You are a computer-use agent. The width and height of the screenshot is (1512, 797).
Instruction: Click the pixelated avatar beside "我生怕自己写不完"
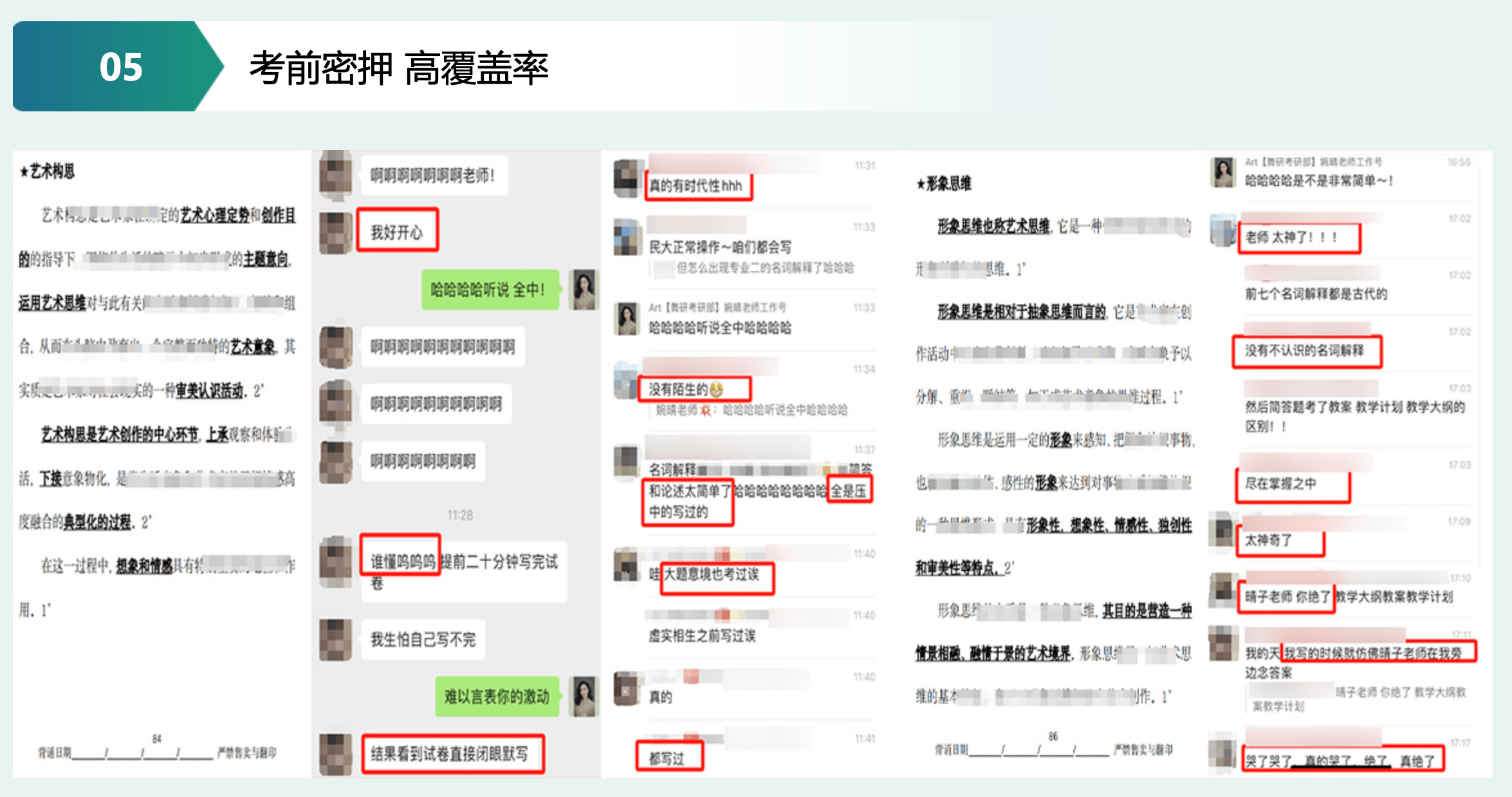pos(336,639)
